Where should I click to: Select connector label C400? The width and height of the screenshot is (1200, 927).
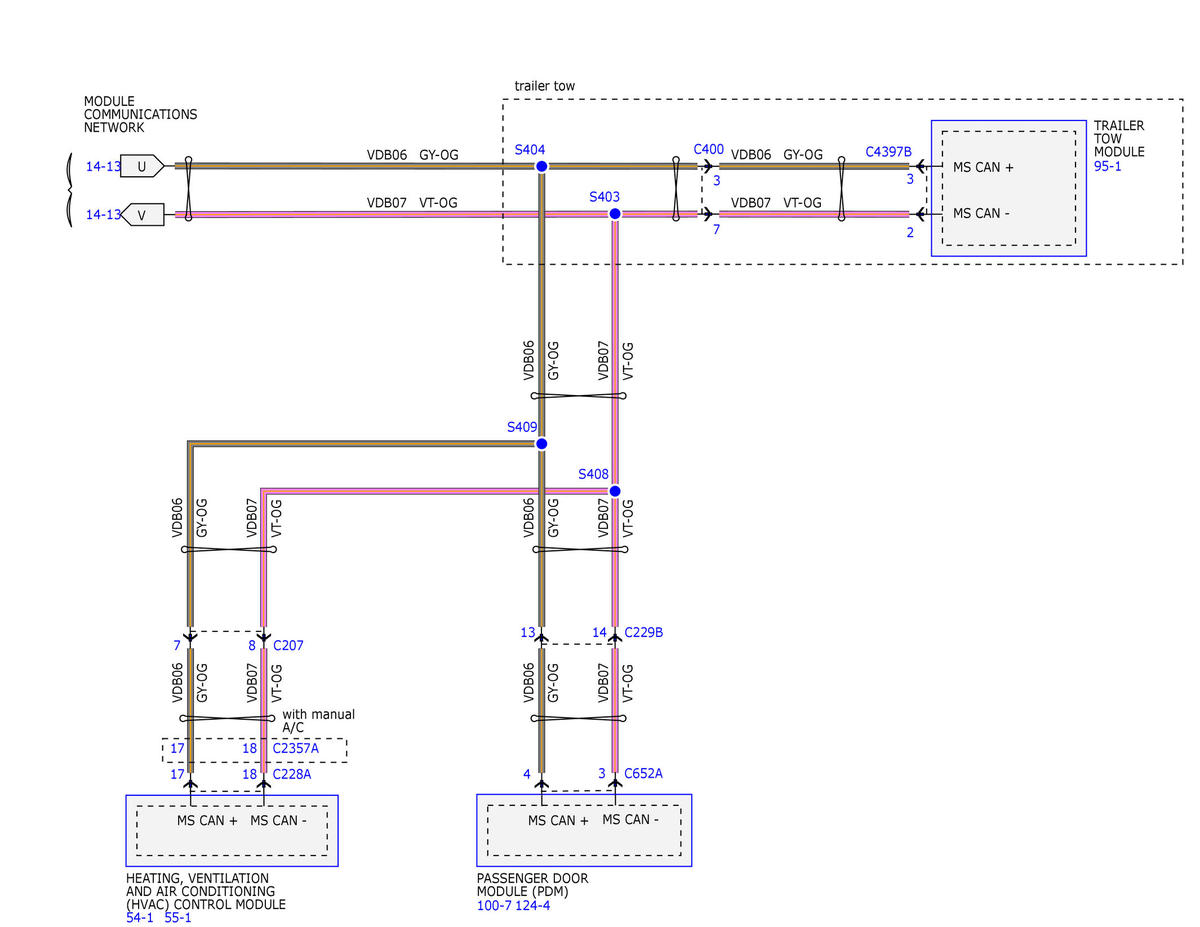coord(708,149)
